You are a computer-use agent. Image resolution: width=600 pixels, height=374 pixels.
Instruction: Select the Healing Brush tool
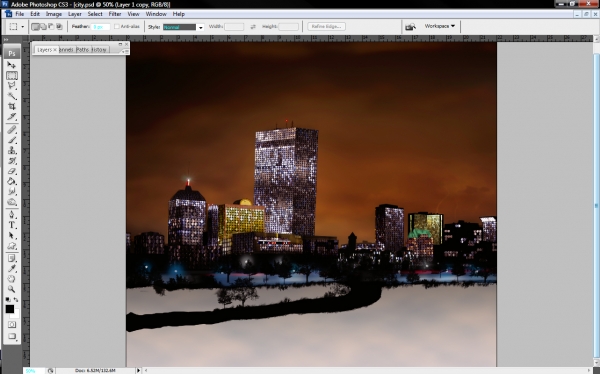11,130
